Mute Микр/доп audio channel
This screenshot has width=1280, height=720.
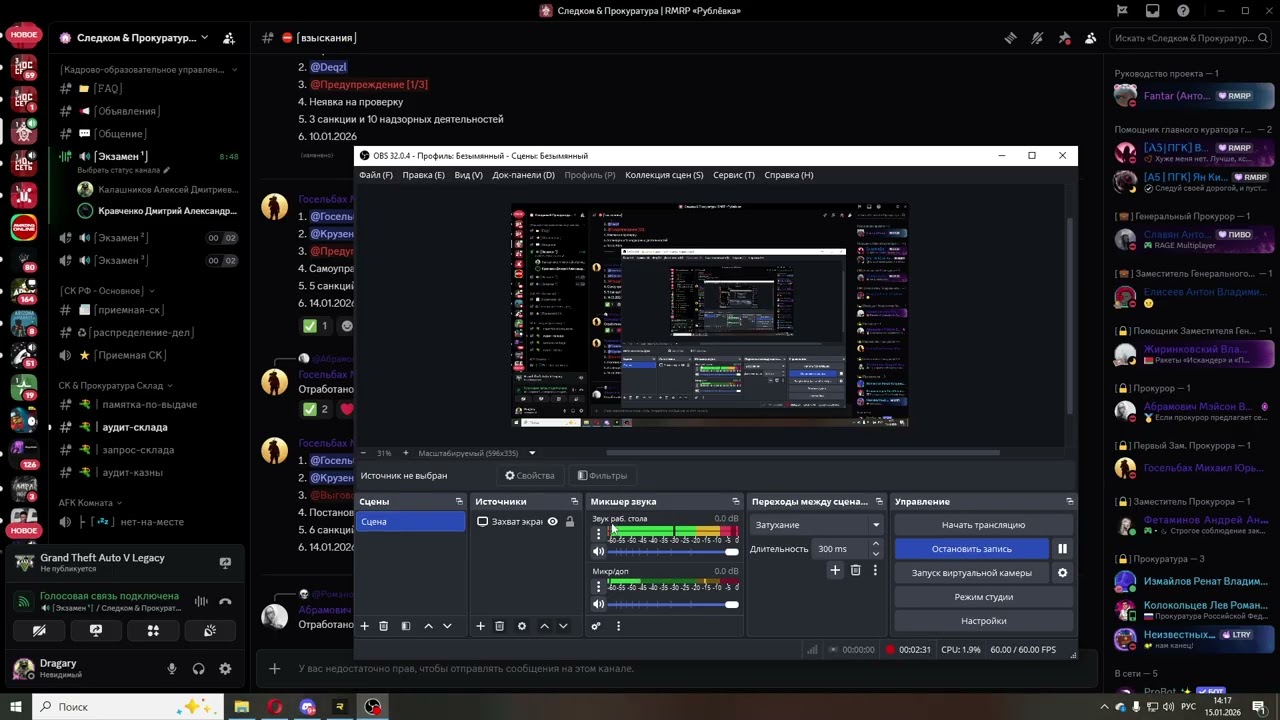coord(598,605)
